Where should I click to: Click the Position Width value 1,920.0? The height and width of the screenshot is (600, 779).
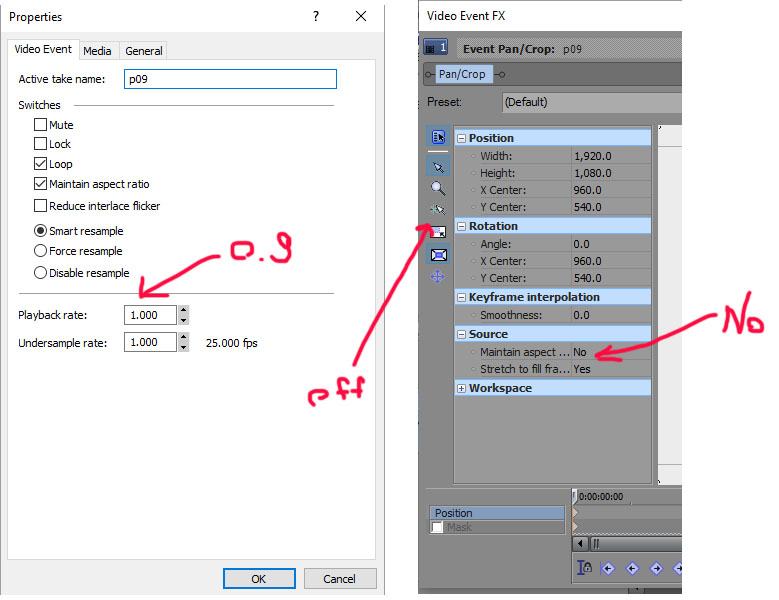tap(611, 156)
